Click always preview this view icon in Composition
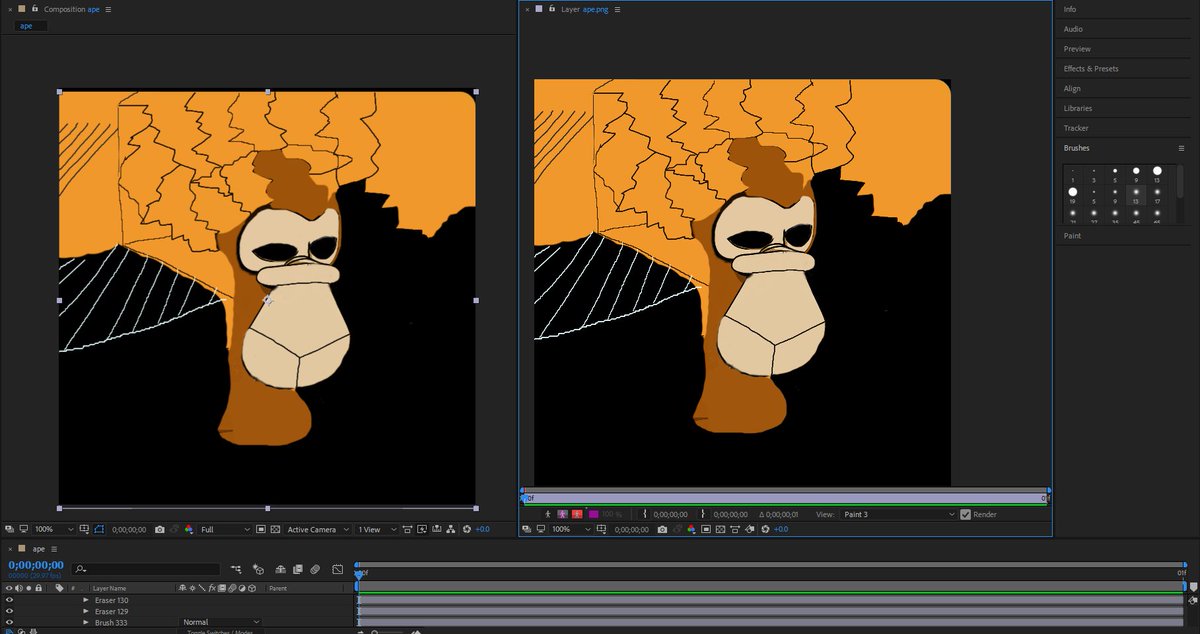Screen dimensions: 1200x634 pyautogui.click(x=8, y=529)
